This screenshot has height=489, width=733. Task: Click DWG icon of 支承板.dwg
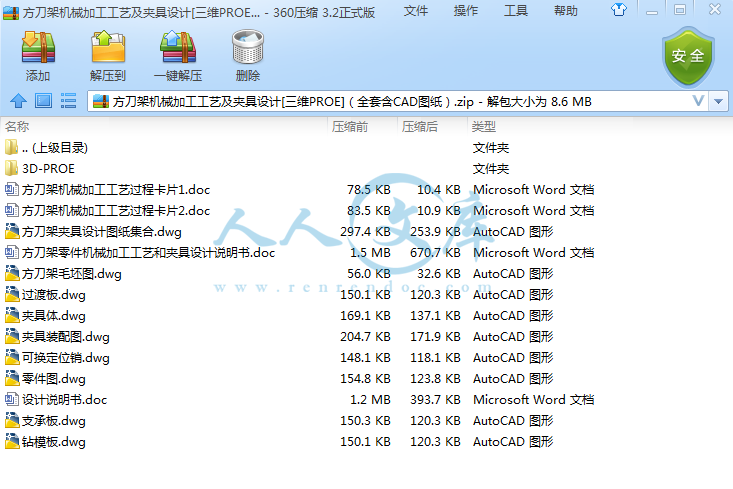tap(12, 420)
